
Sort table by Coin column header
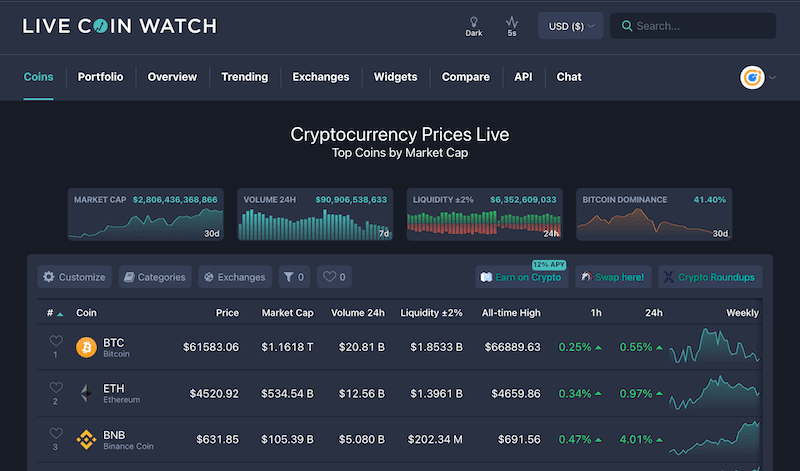pos(86,313)
